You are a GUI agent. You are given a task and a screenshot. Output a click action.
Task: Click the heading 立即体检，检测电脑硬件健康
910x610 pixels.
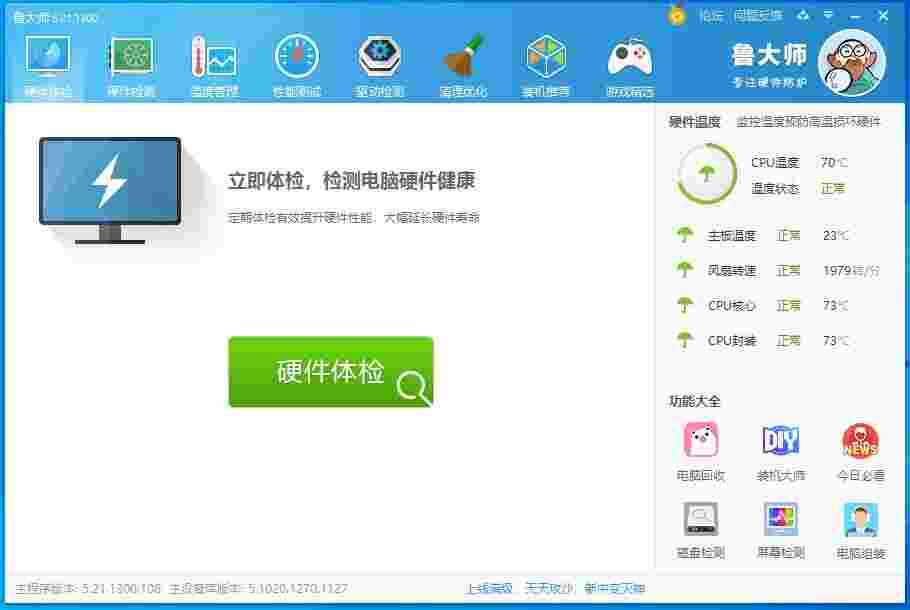click(x=352, y=181)
